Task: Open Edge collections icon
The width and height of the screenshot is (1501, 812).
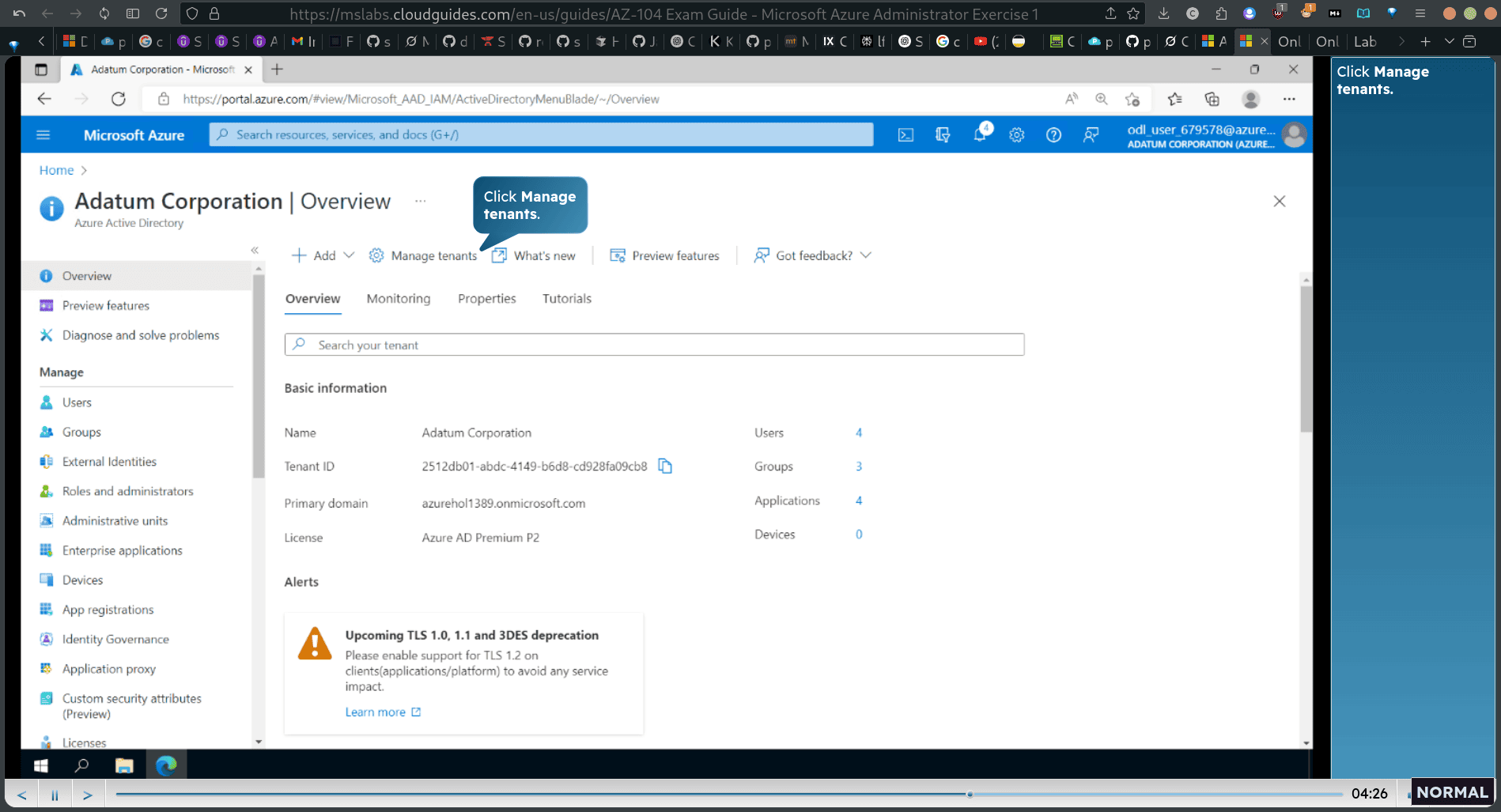Action: click(x=1212, y=99)
